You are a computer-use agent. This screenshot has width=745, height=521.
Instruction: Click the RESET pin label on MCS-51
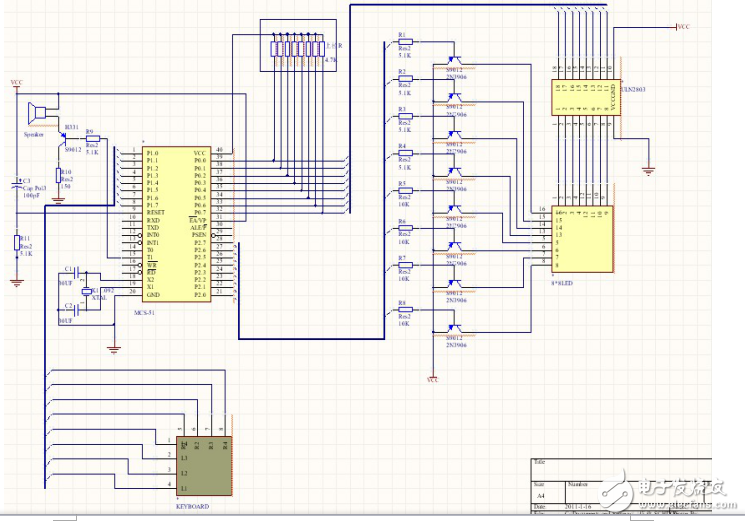pos(154,212)
